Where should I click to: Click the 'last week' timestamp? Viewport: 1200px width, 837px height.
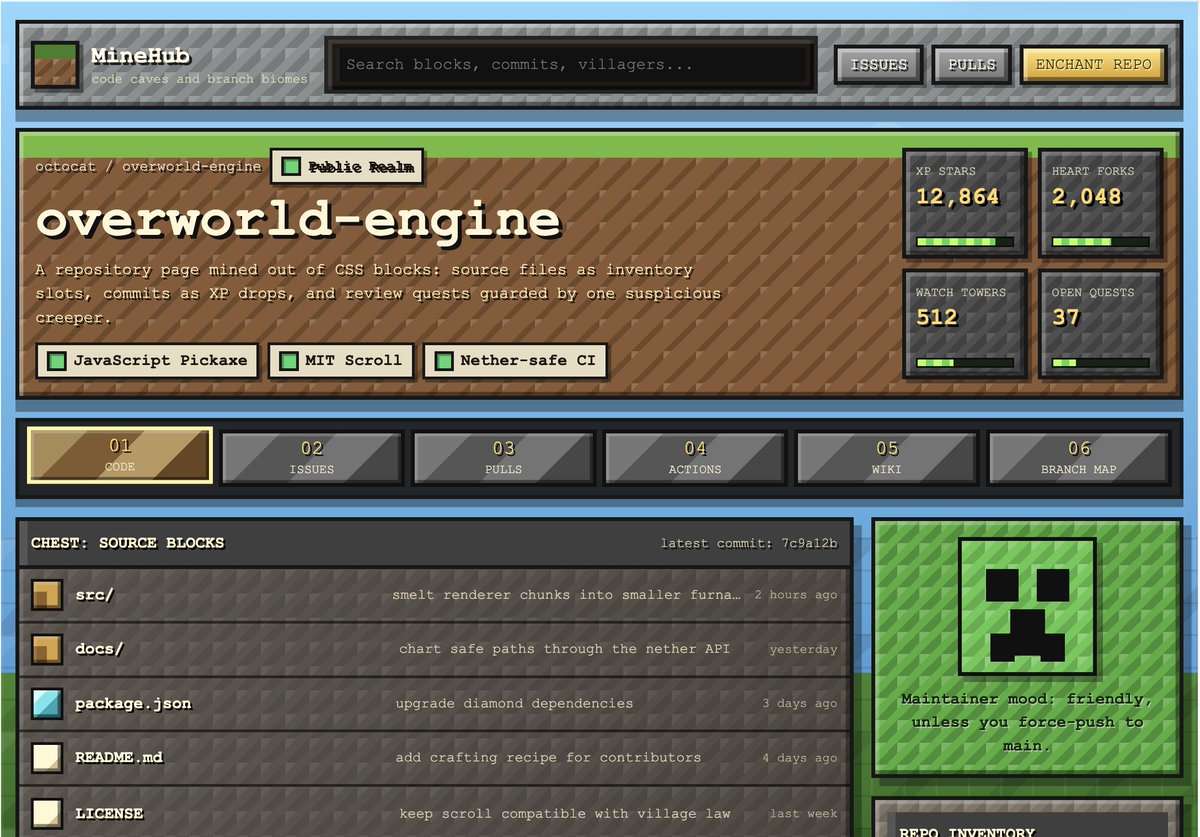(804, 813)
